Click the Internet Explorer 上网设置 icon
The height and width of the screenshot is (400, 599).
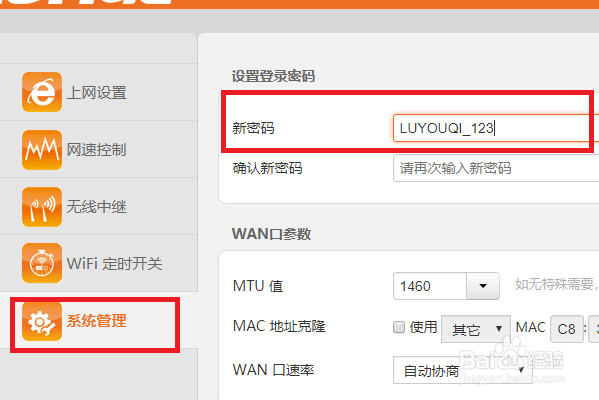(x=42, y=92)
